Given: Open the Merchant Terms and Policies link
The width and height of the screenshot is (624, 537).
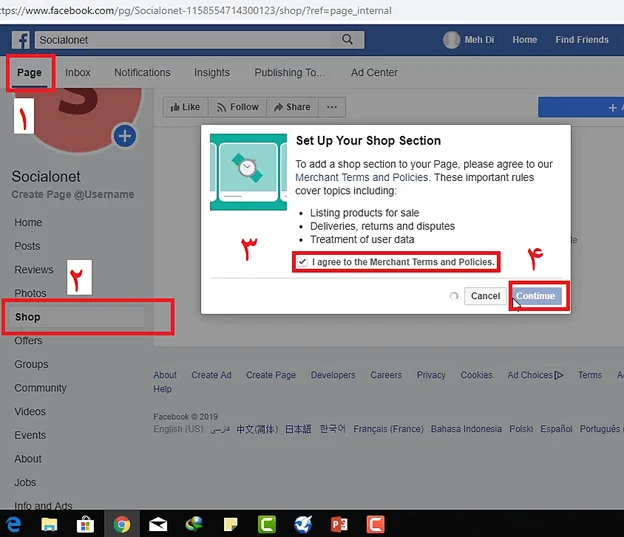Looking at the screenshot, I should click(362, 177).
